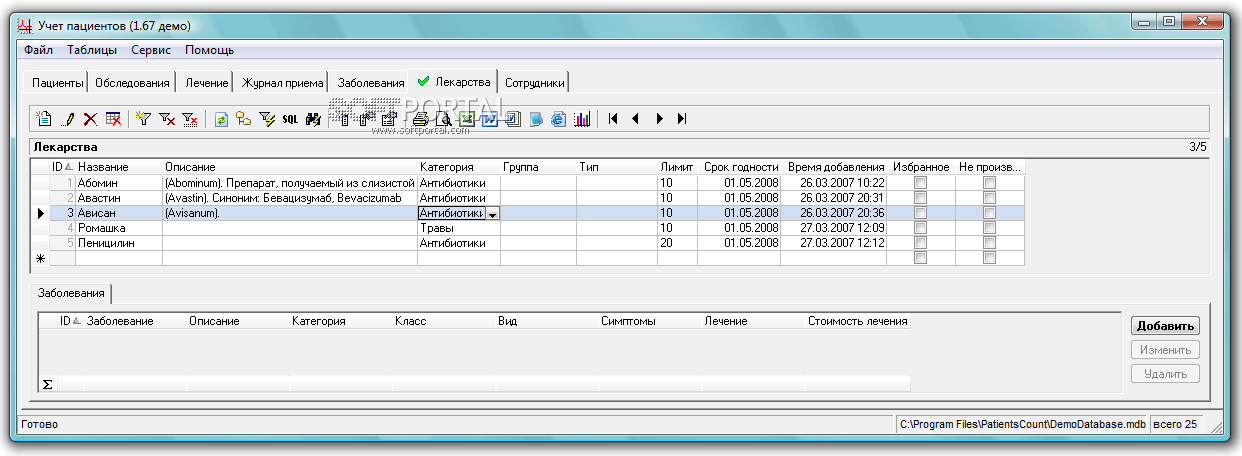
Task: Go to first record arrow
Action: pos(613,119)
